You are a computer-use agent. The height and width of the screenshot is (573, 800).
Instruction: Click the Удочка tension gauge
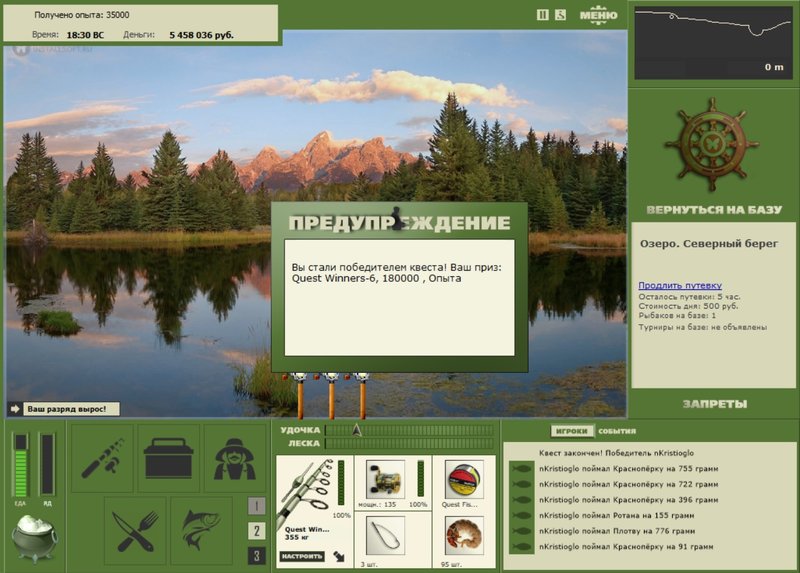(x=409, y=430)
